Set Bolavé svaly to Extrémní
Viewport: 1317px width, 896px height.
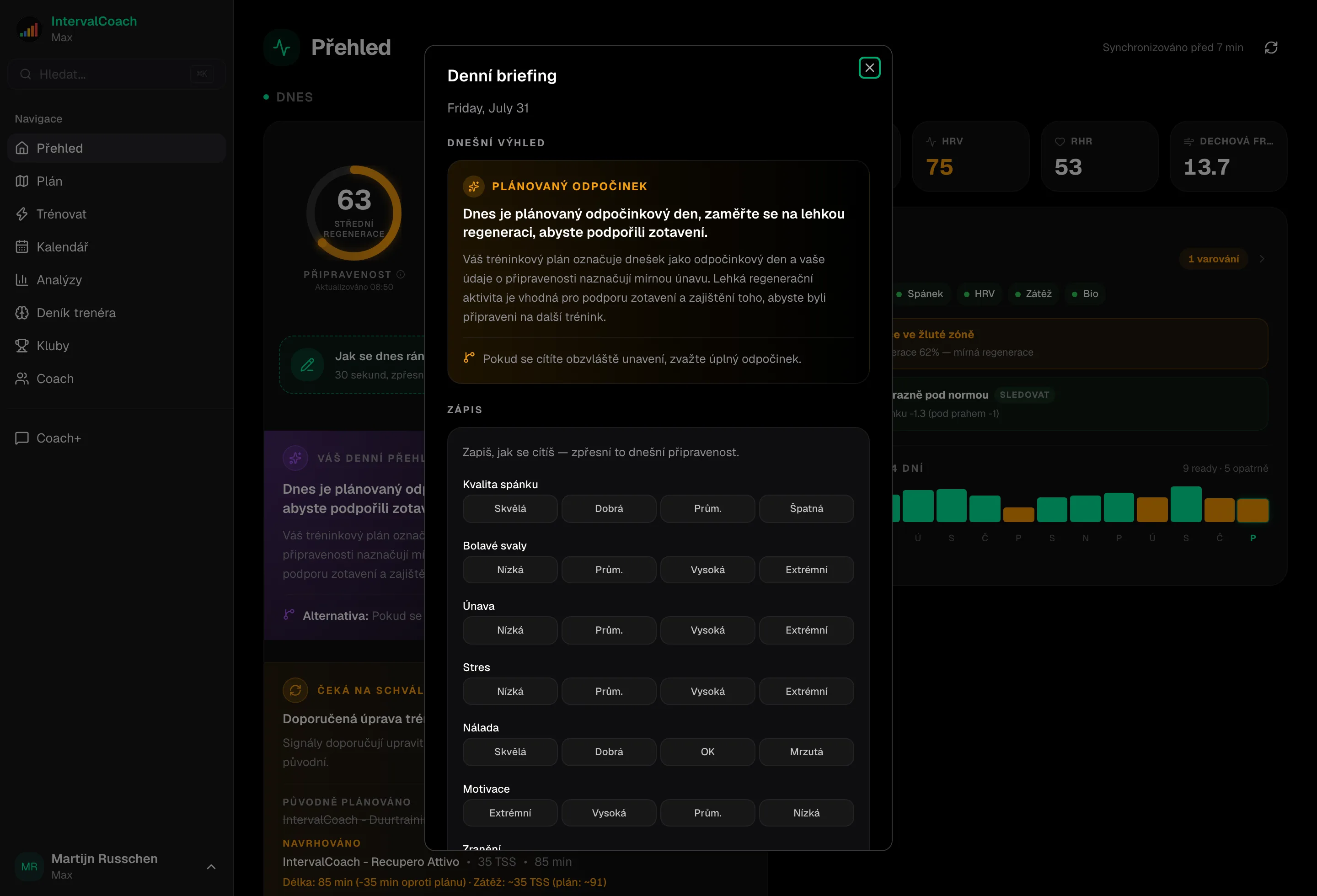[x=806, y=570]
